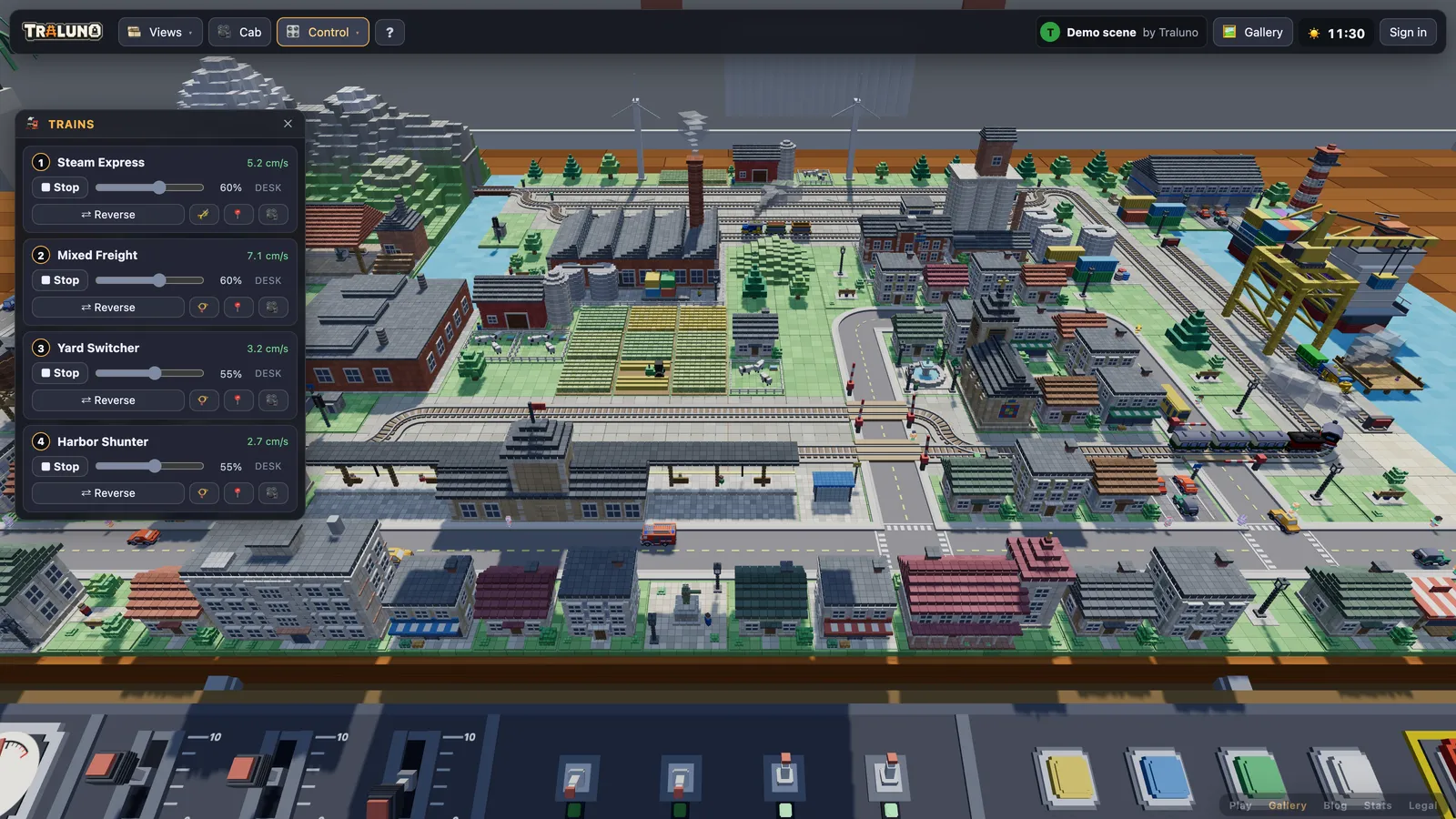Image resolution: width=1456 pixels, height=819 pixels.
Task: Click the Harbor Shunter location pin icon
Action: [x=238, y=493]
